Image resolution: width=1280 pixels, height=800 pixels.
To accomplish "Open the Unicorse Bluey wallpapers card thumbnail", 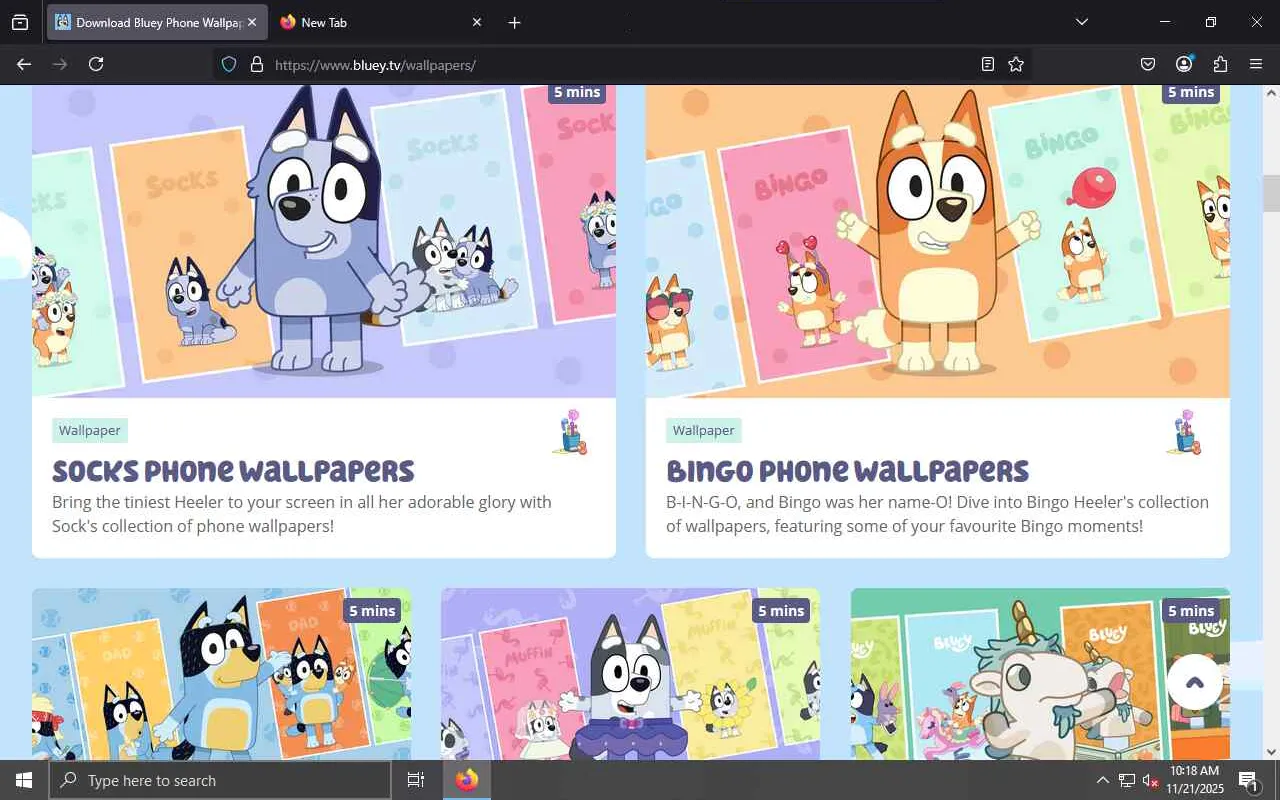I will (x=1040, y=674).
